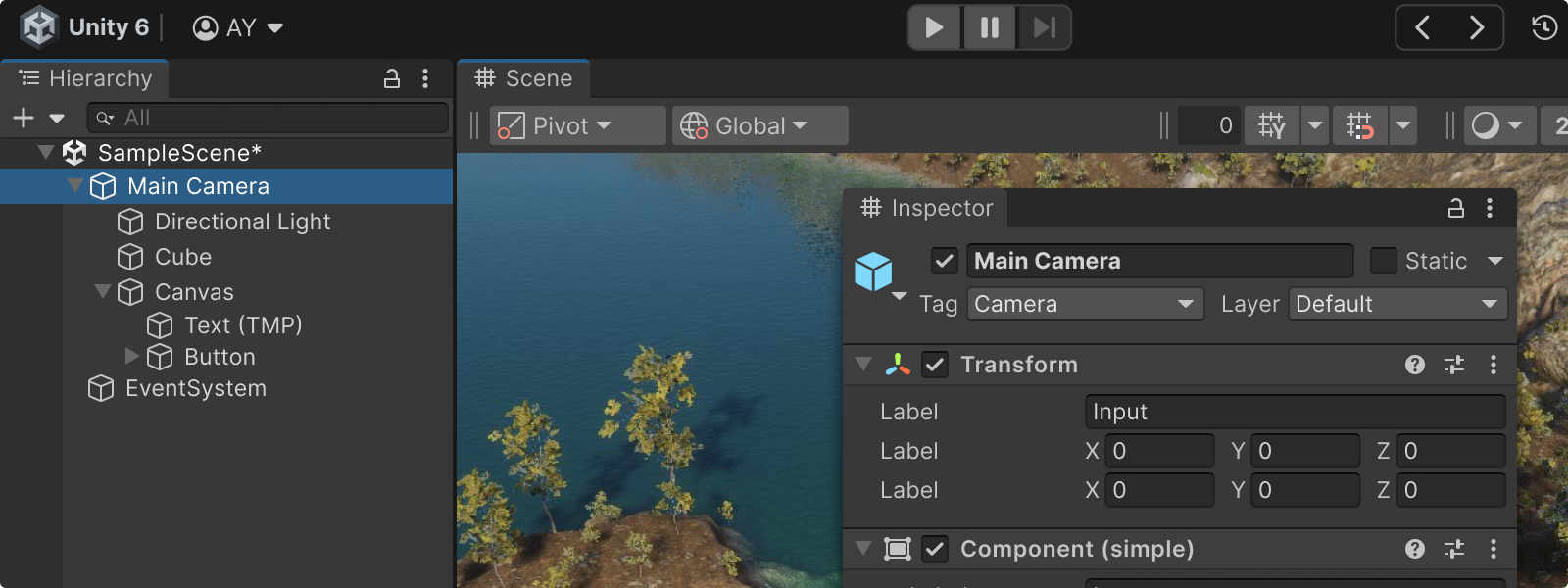Screen dimensions: 1568x588
Task: Click the Unity 6 logo icon
Action: pos(39,27)
